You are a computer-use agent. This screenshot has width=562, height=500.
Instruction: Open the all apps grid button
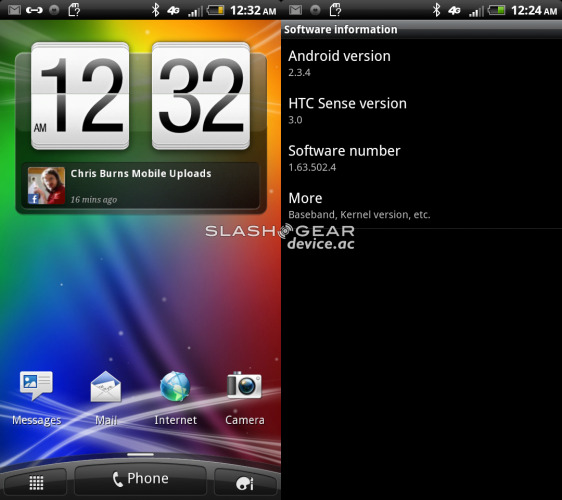[35, 483]
